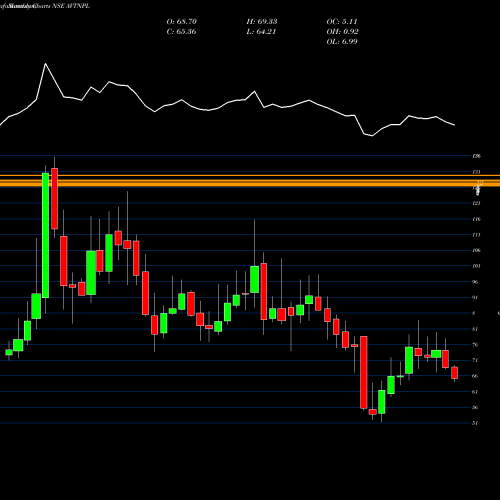
Task: Click the 71 price axis label
Action: tap(475, 360)
